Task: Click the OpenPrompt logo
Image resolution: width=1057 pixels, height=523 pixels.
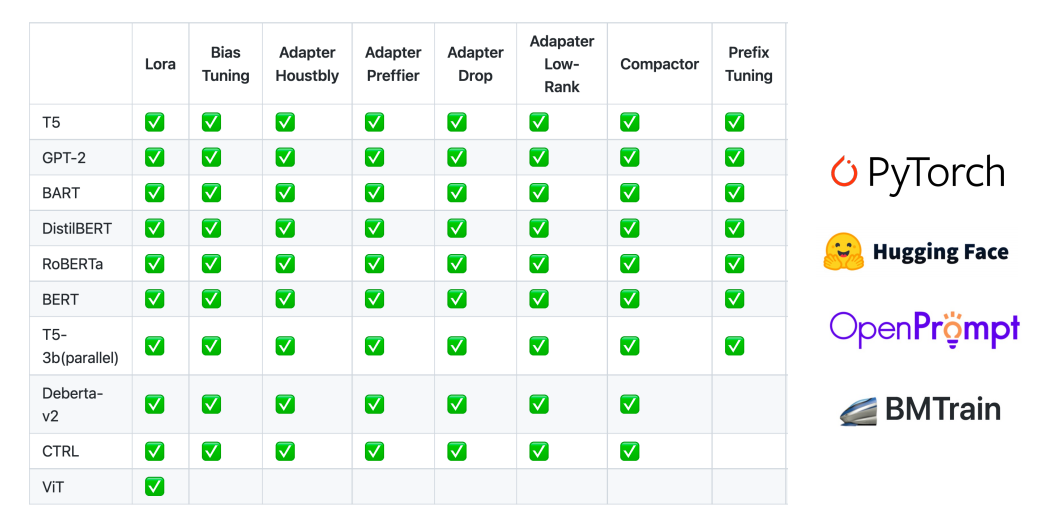Action: (924, 329)
